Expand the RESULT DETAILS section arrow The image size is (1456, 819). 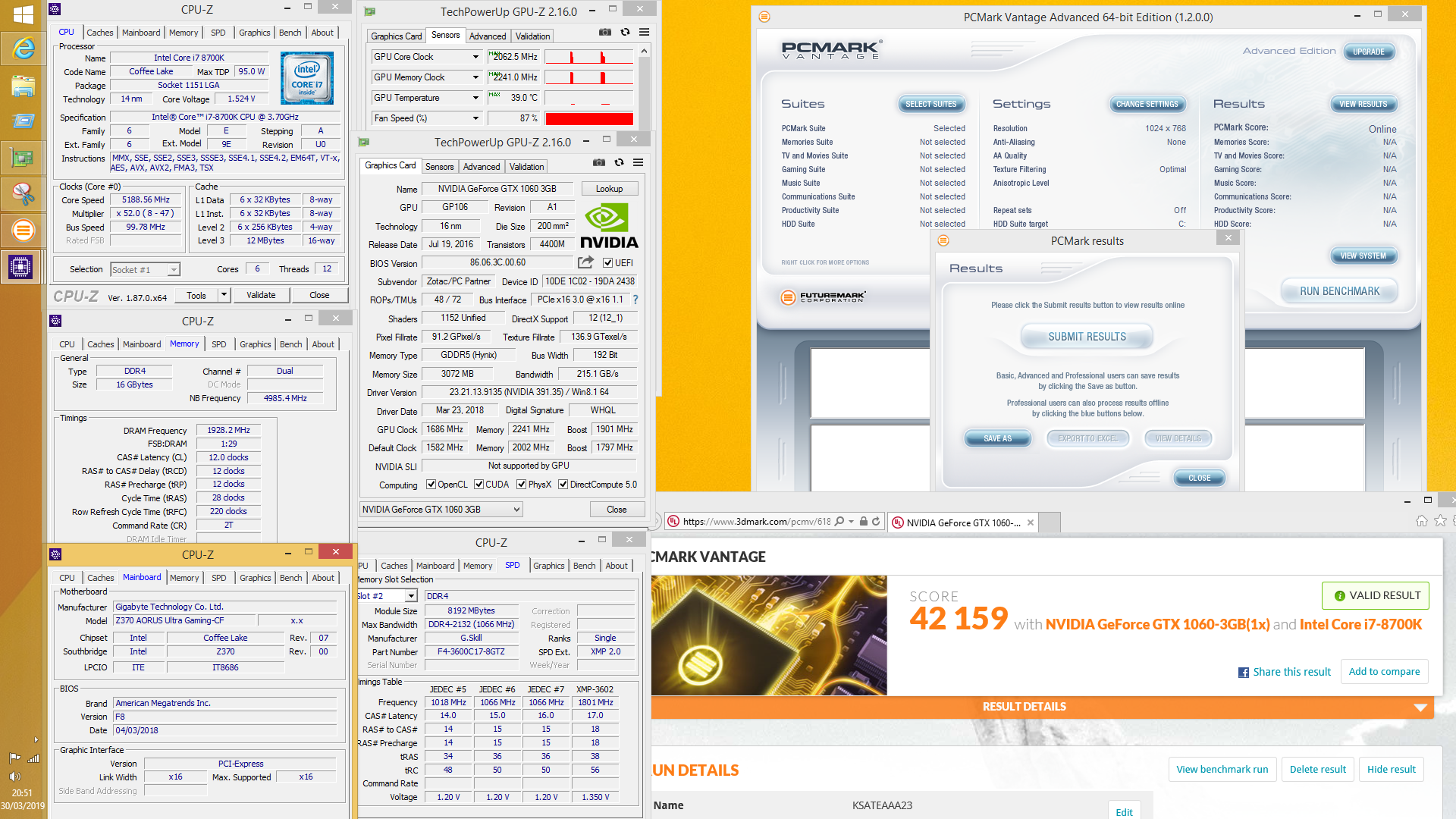1420,707
